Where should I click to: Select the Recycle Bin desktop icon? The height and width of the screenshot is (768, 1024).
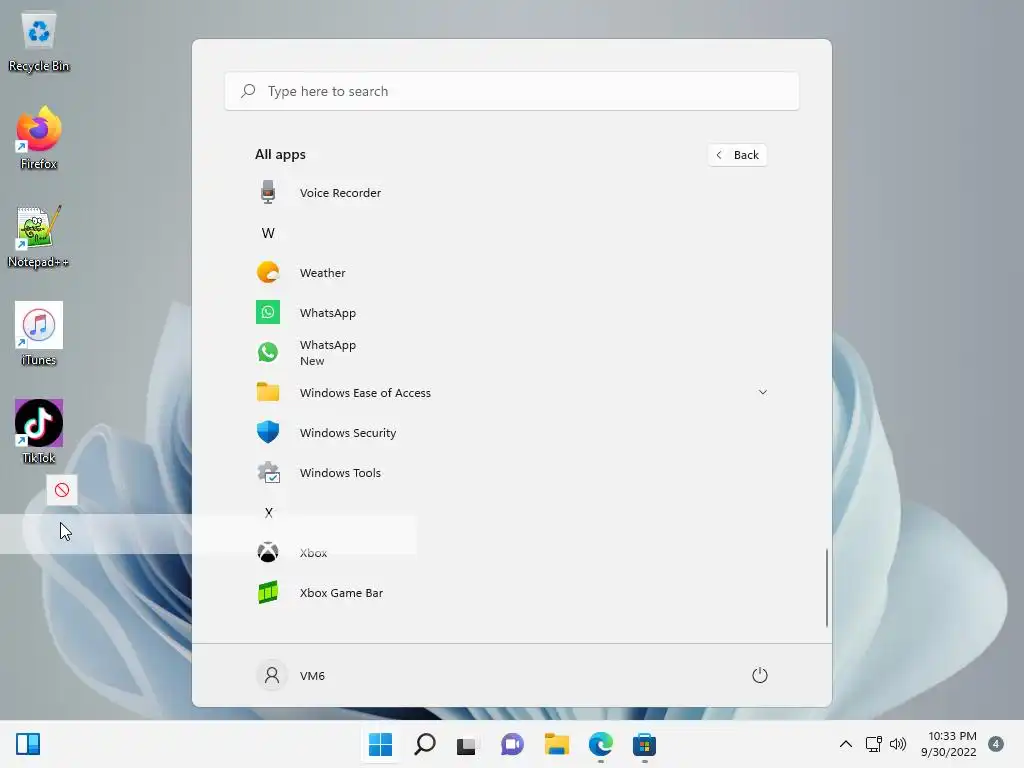coord(39,42)
